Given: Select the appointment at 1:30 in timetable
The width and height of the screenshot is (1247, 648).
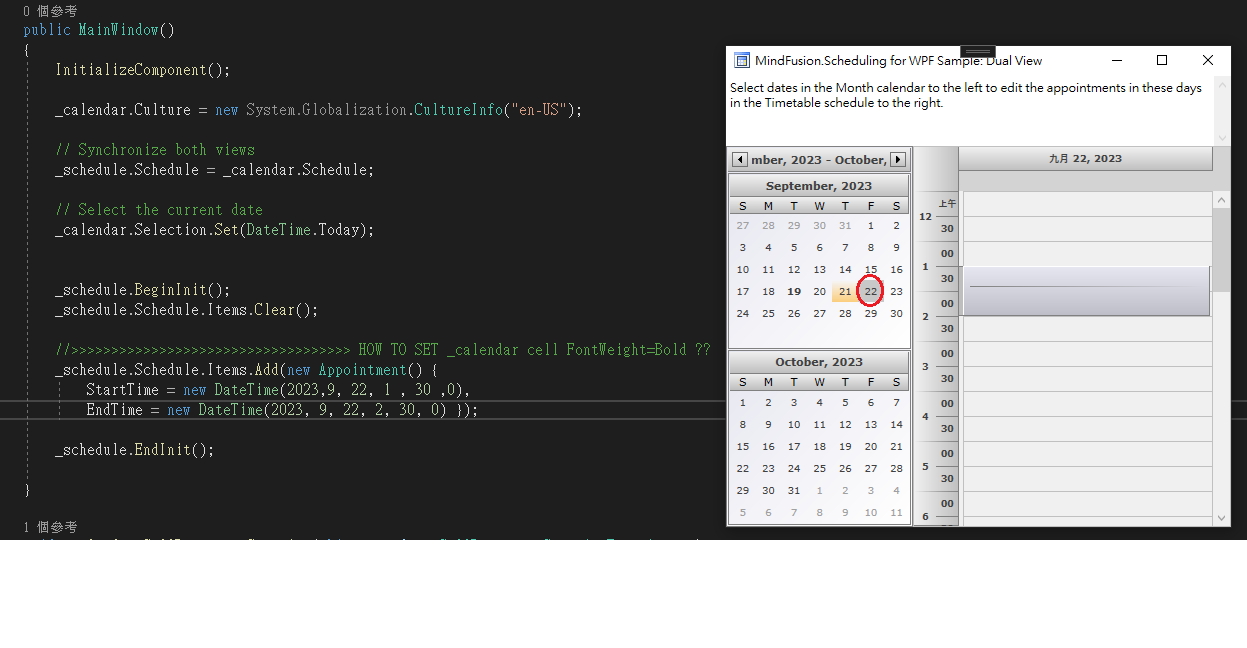Looking at the screenshot, I should pos(1085,291).
